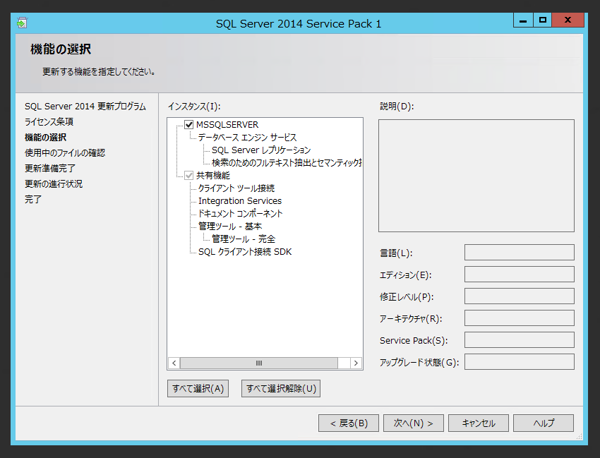Viewport: 600px width, 458px height.
Task: Click the MSSQLSERVER instance label
Action: (227, 124)
